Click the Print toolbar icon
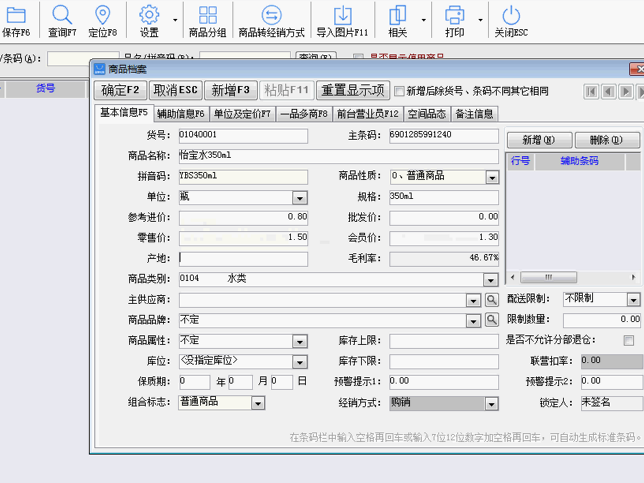The width and height of the screenshot is (644, 483). [454, 15]
